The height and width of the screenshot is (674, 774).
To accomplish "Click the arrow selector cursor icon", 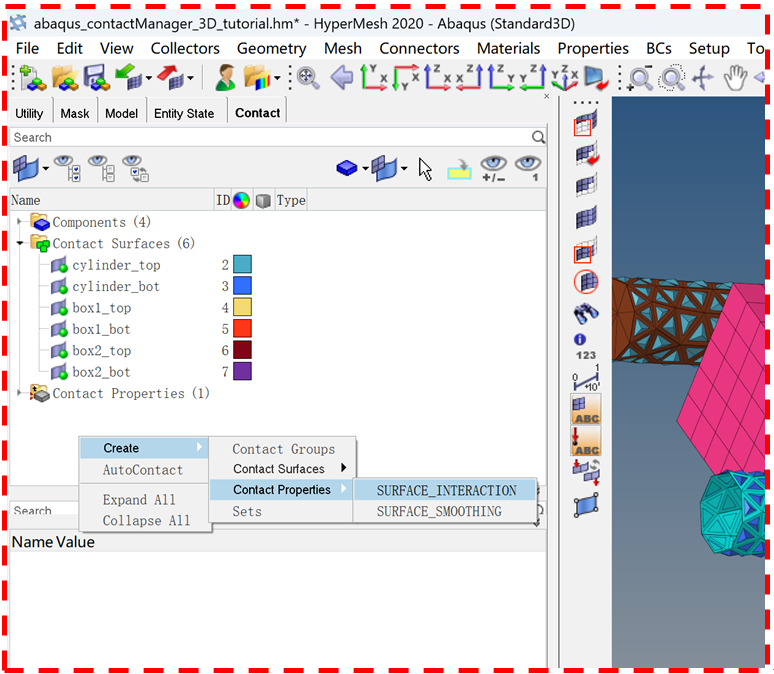I will click(x=425, y=169).
